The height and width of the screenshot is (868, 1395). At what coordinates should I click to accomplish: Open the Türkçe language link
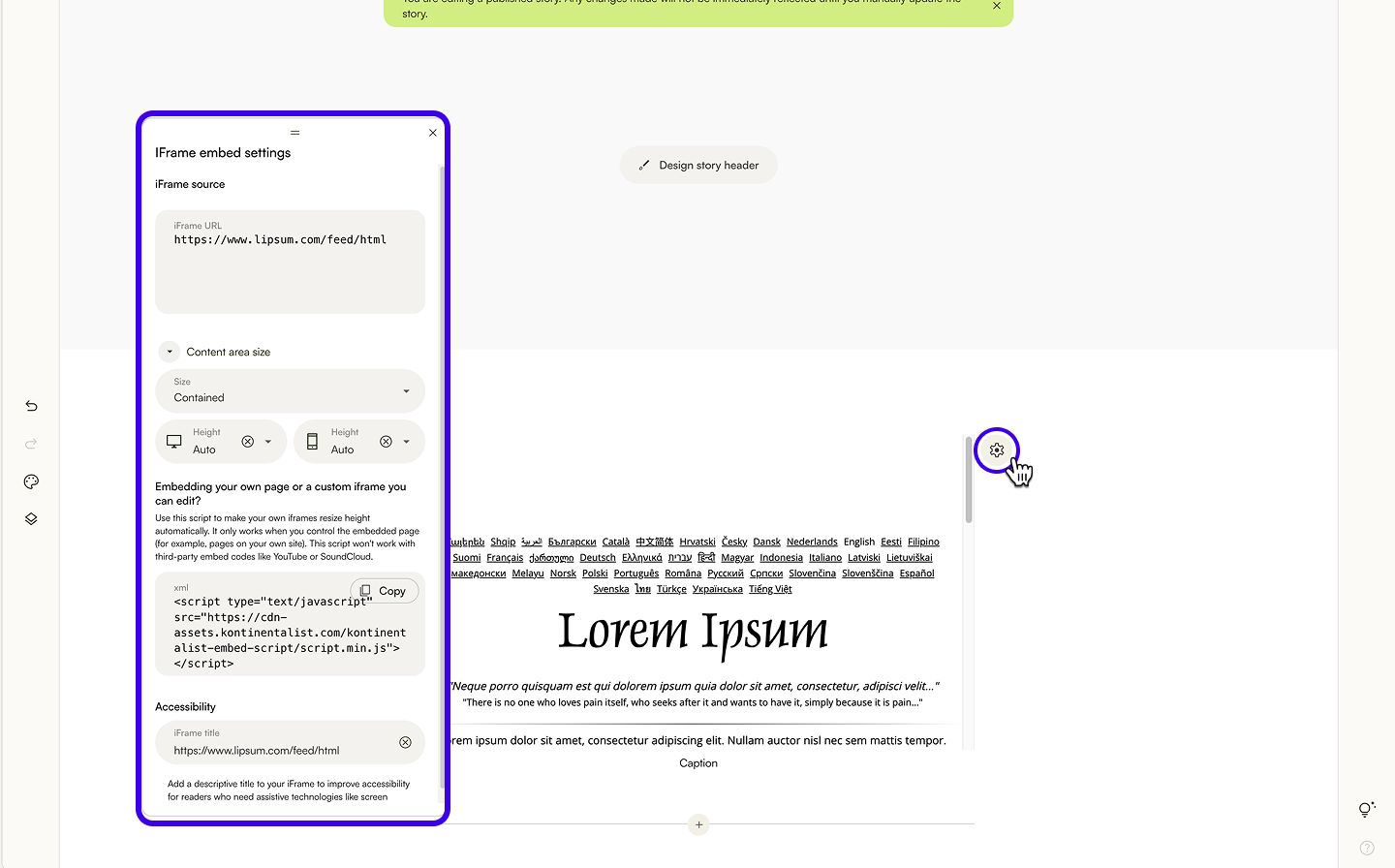point(671,589)
